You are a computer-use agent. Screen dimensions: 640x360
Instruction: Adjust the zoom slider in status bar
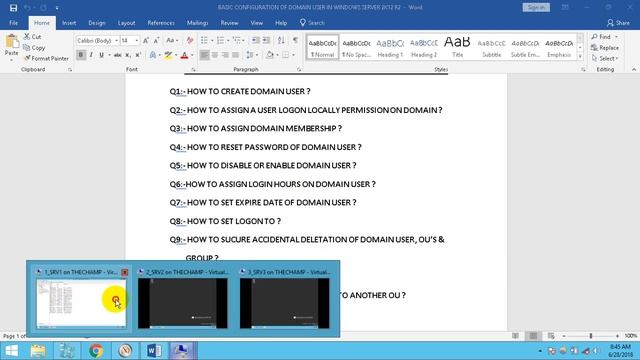point(591,336)
